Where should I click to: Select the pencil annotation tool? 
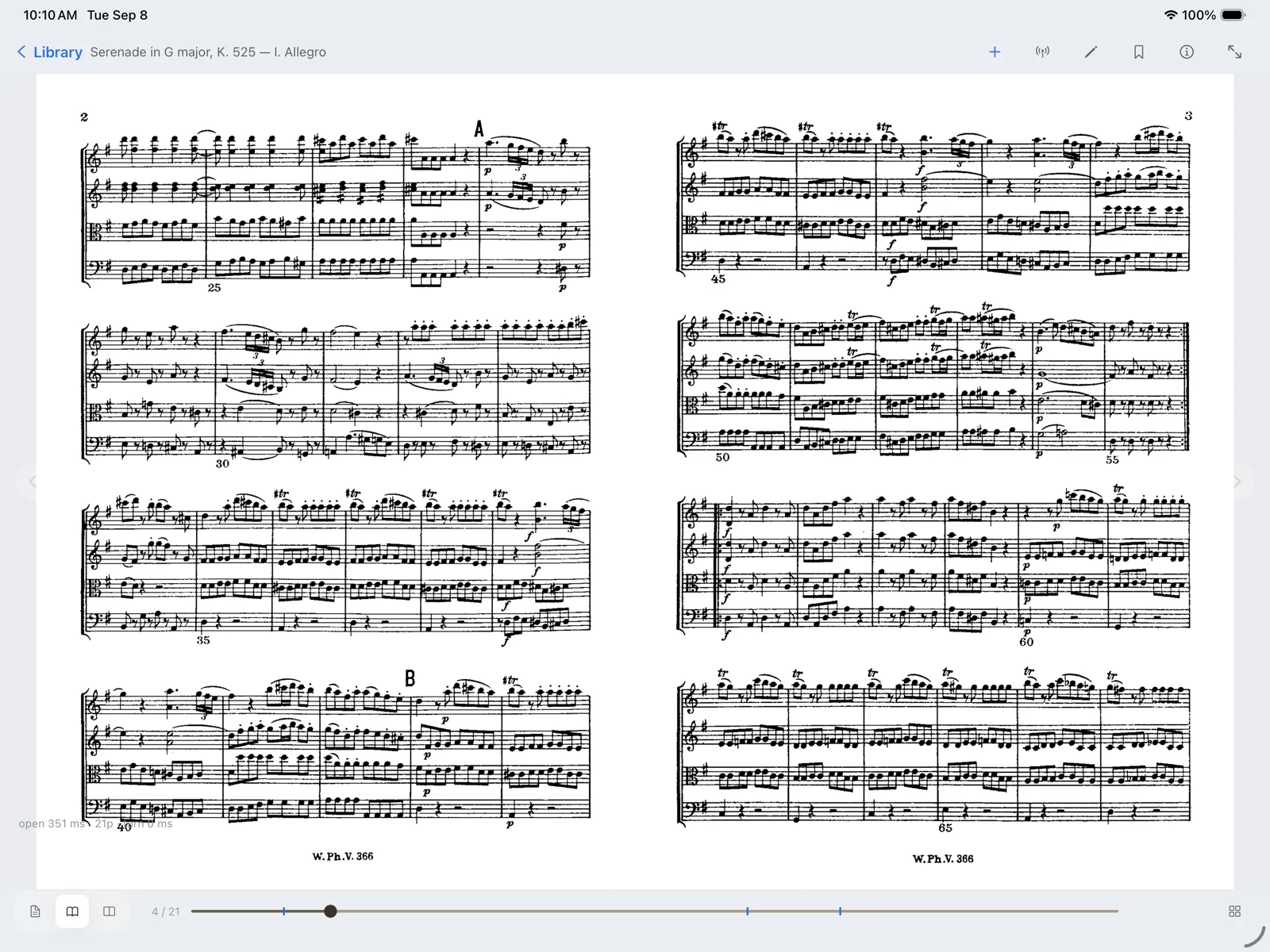(x=1091, y=52)
